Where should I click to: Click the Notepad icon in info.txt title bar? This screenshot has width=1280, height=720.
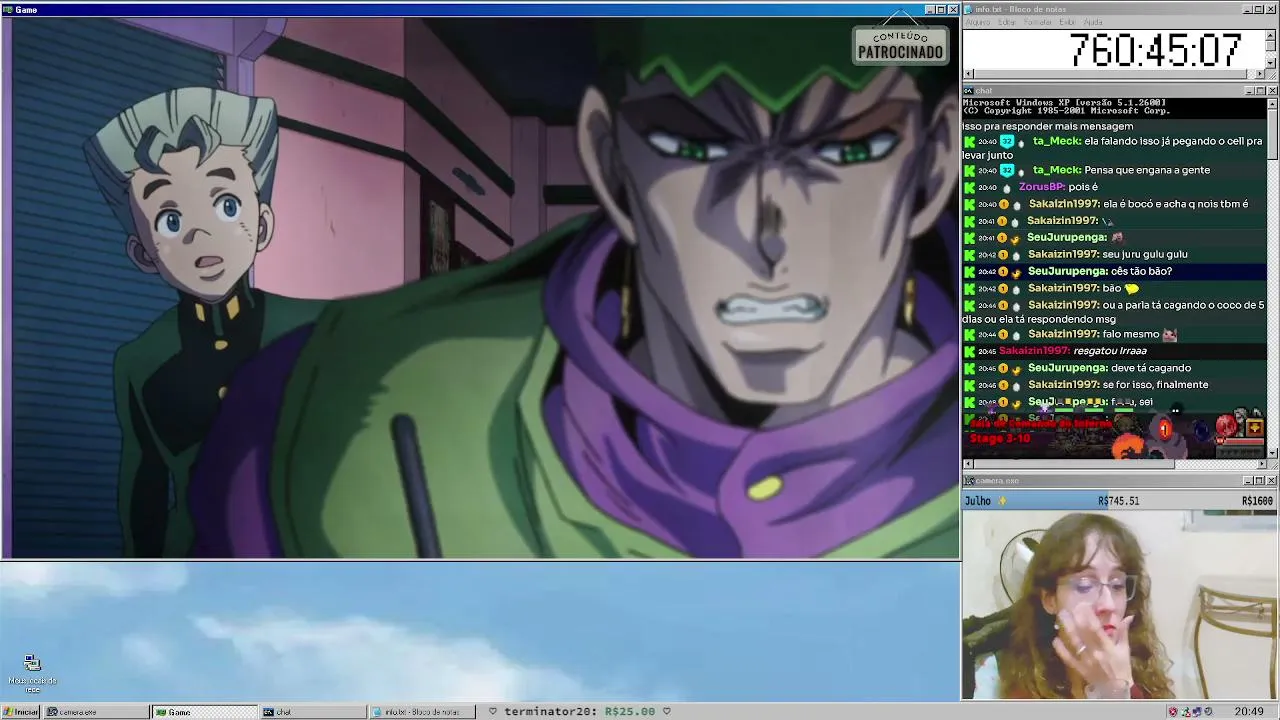(969, 9)
